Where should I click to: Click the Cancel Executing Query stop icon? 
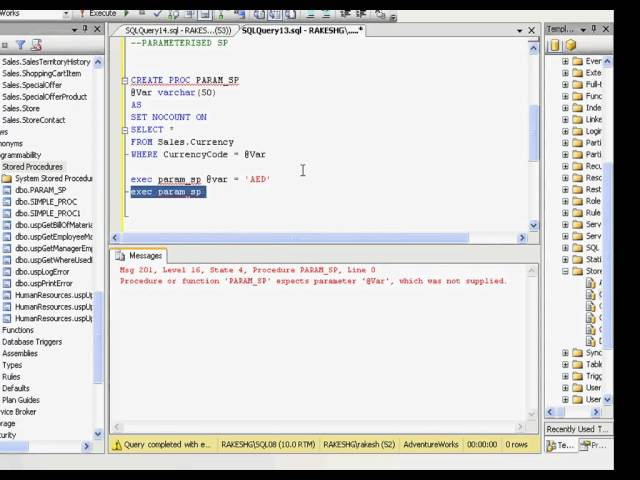pyautogui.click(x=142, y=13)
